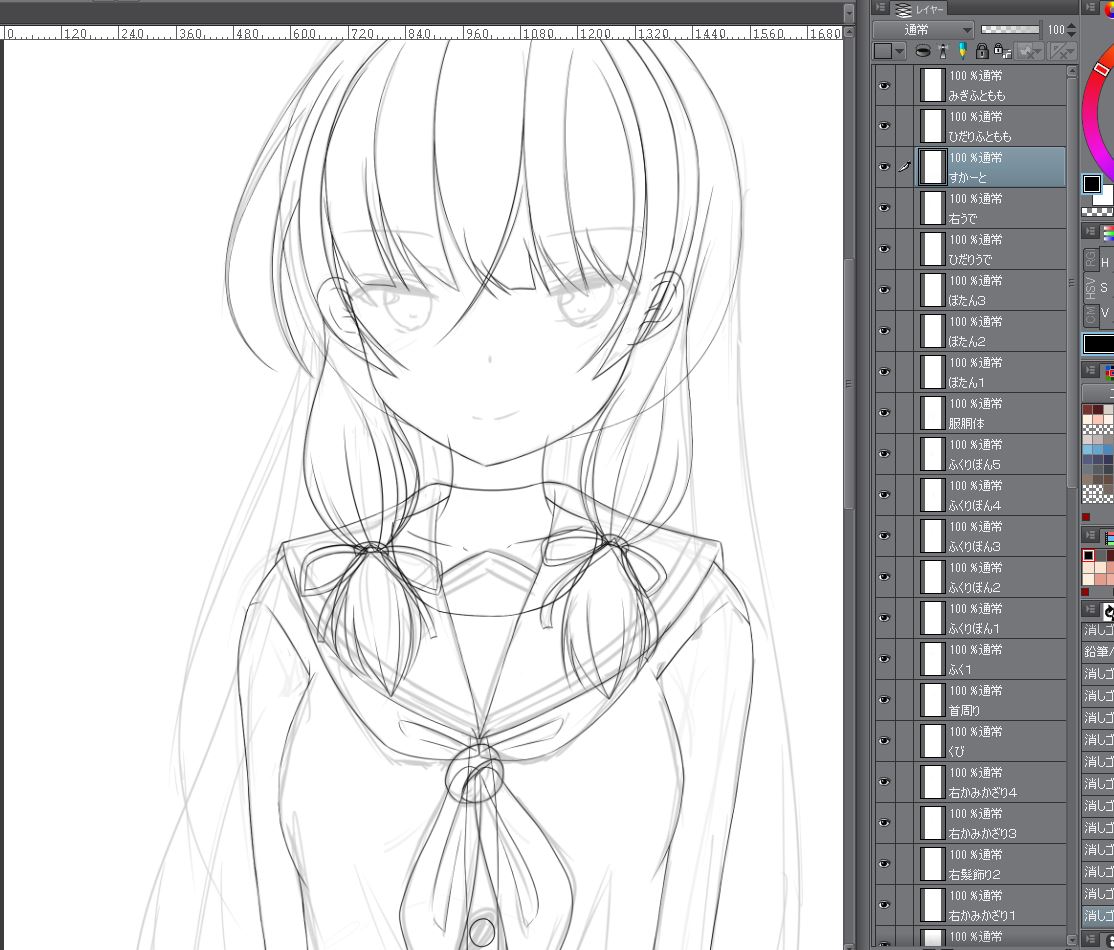Toggle eye of ひだりうで layer
1114x950 pixels.
[x=885, y=249]
